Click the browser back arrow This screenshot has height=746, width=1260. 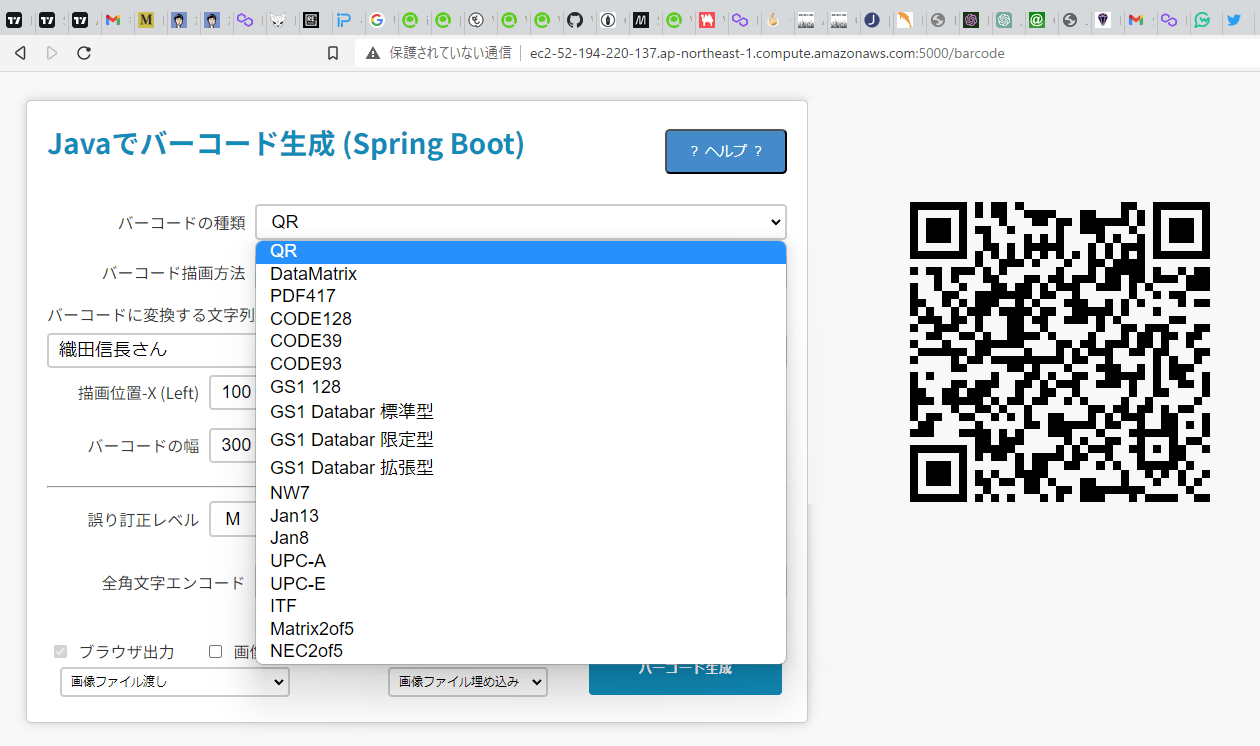pos(20,53)
